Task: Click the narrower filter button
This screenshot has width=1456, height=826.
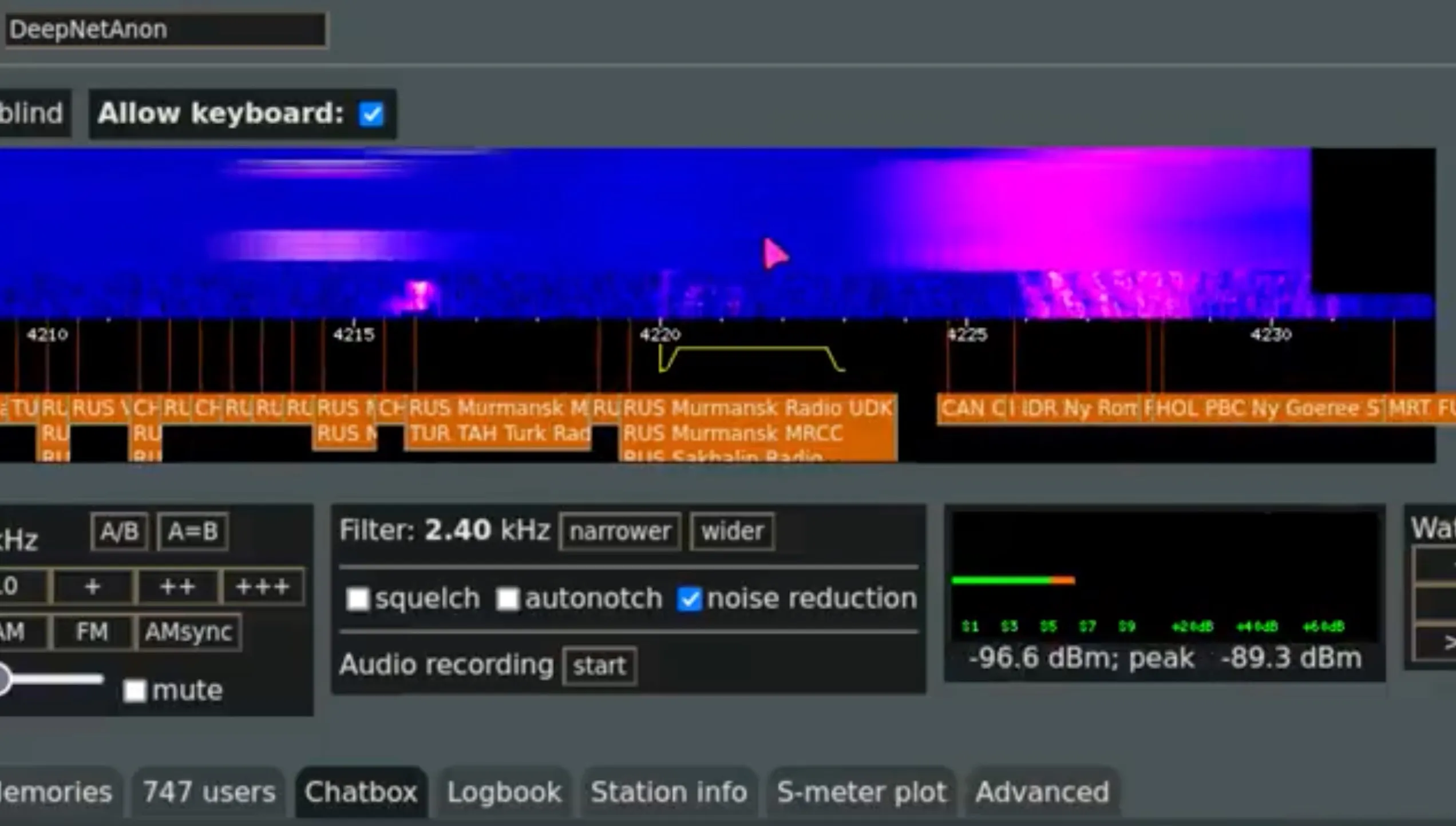Action: point(620,531)
